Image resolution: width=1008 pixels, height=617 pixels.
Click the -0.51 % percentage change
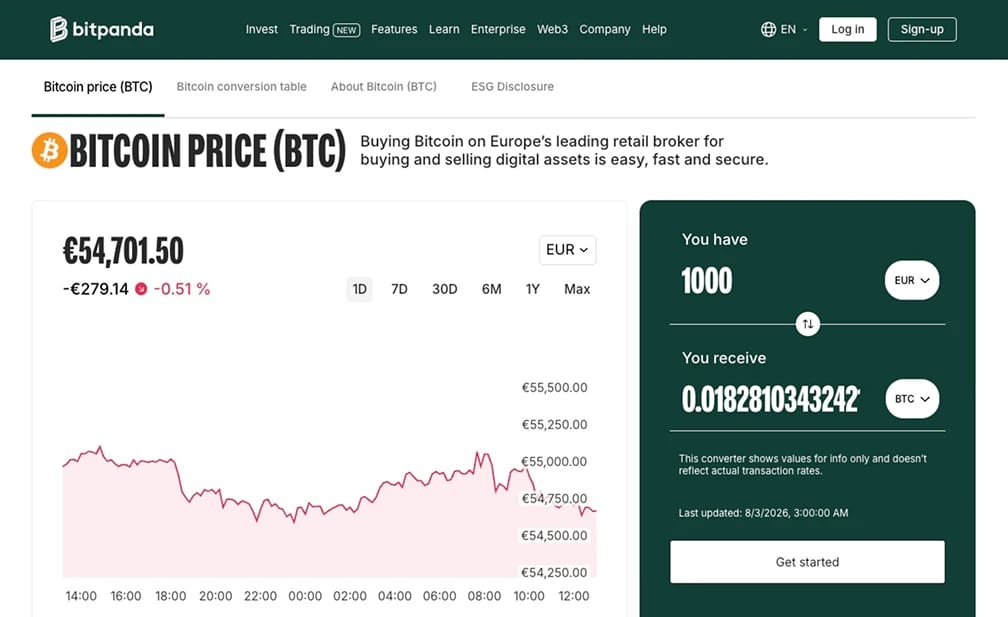[182, 289]
